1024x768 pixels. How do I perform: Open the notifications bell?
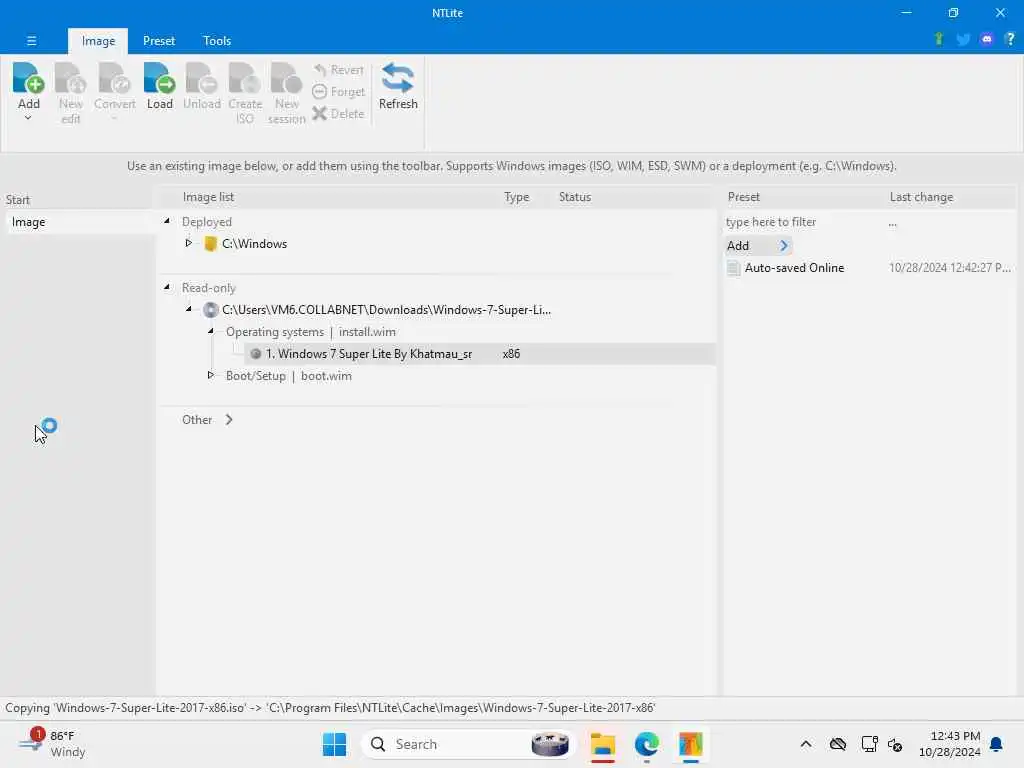pos(997,744)
